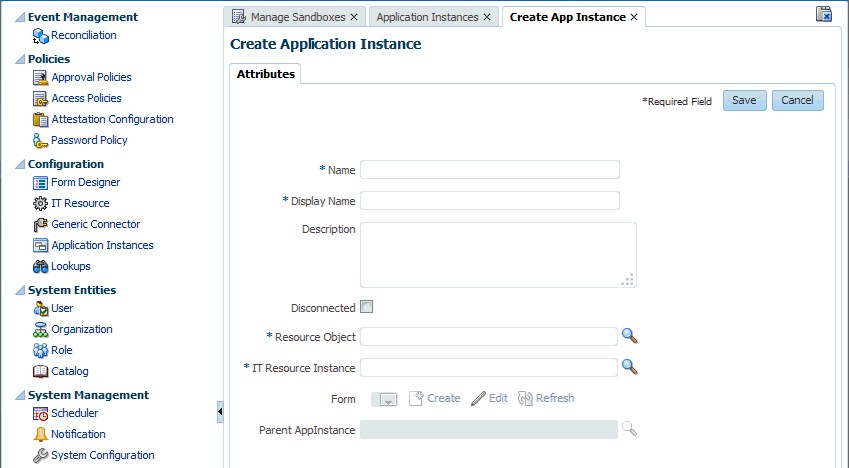Click the close-all-tabs icon at top right
Screen dimensions: 849x468
coord(824,14)
